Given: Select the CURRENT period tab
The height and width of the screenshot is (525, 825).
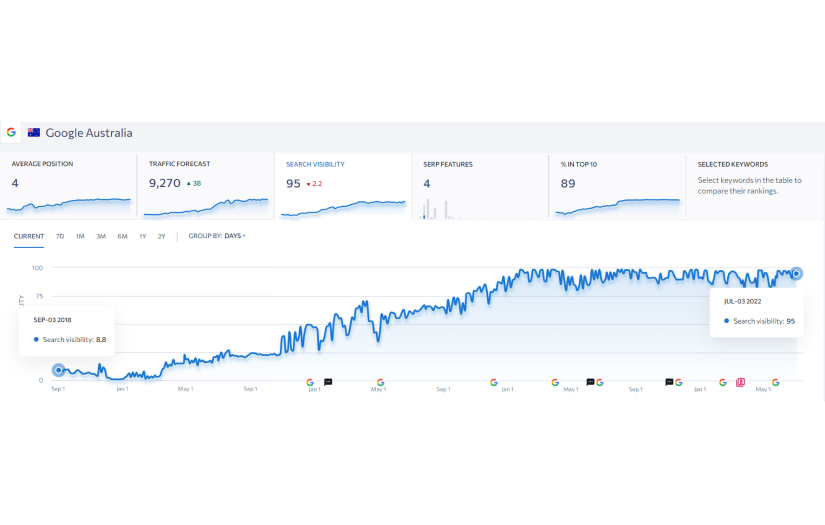Looking at the screenshot, I should 29,236.
